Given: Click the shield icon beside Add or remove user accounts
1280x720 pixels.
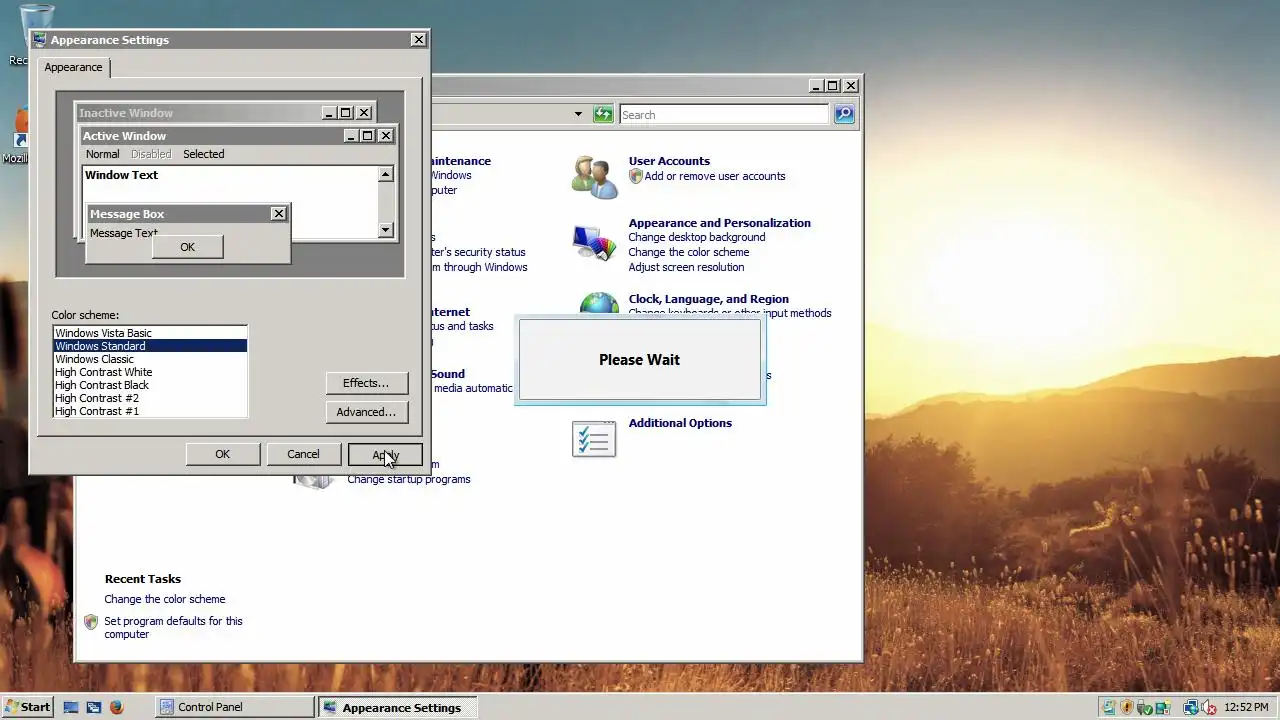Looking at the screenshot, I should [x=635, y=176].
